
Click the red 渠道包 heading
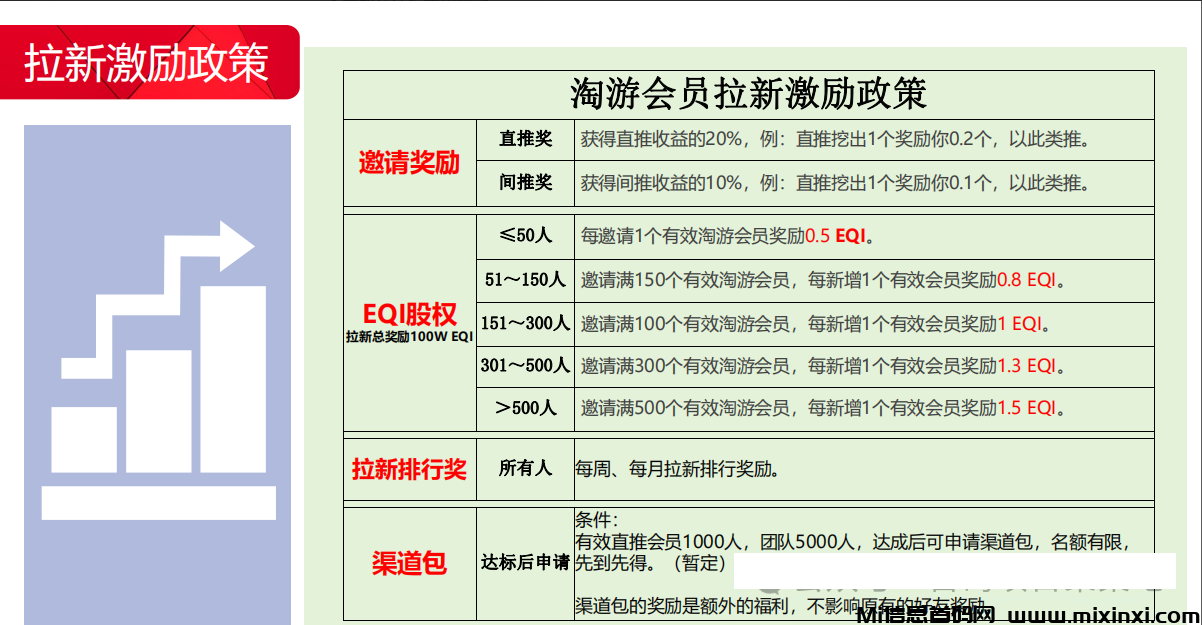[409, 563]
